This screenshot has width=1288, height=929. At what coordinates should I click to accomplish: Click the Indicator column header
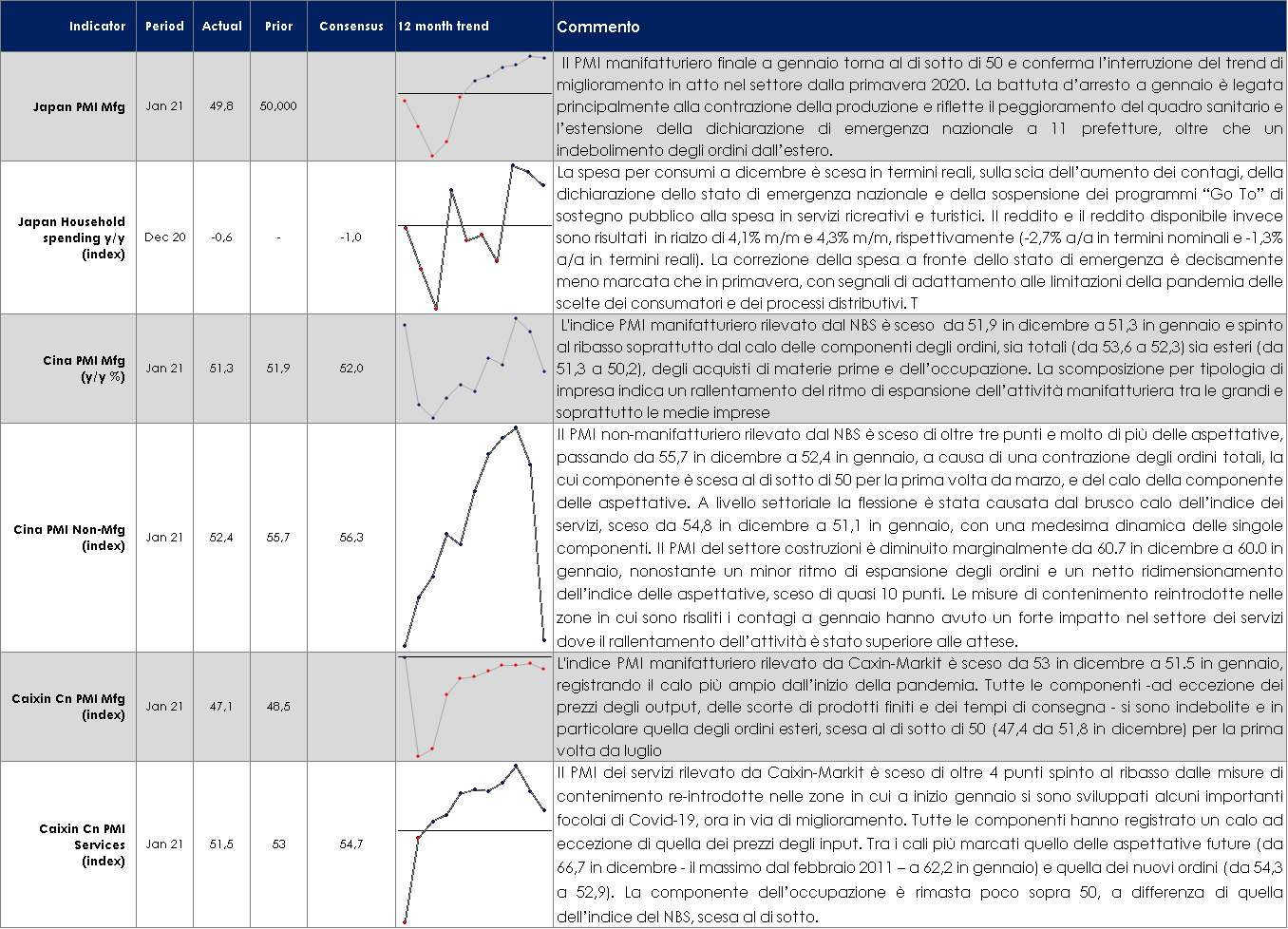(x=97, y=27)
